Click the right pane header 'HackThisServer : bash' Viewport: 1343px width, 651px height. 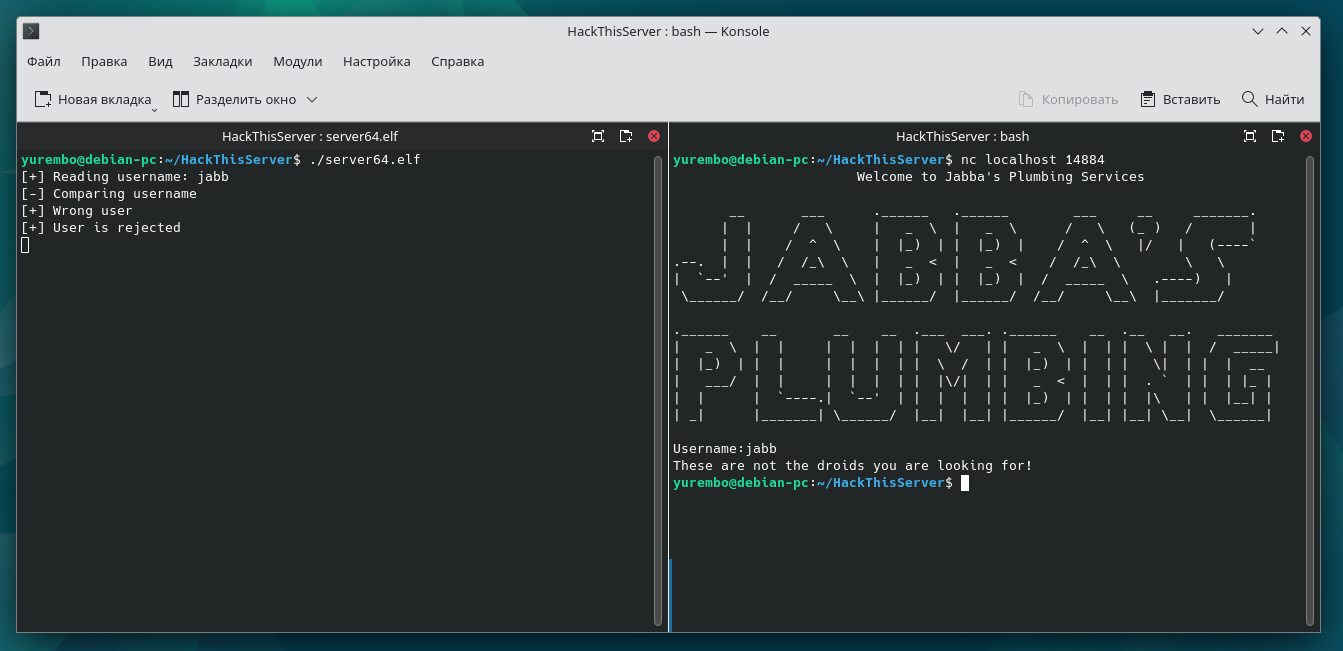click(962, 136)
